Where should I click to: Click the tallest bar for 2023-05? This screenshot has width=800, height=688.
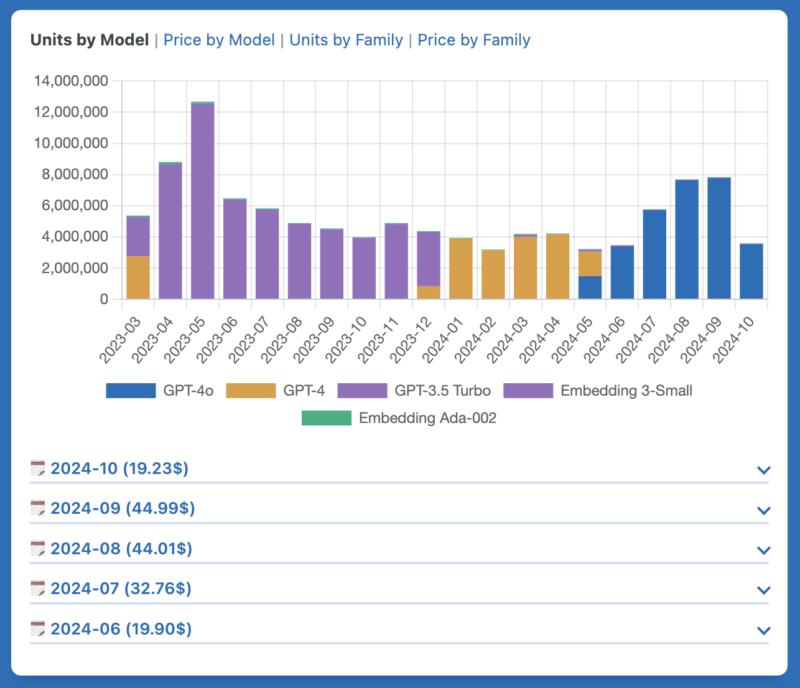point(203,200)
